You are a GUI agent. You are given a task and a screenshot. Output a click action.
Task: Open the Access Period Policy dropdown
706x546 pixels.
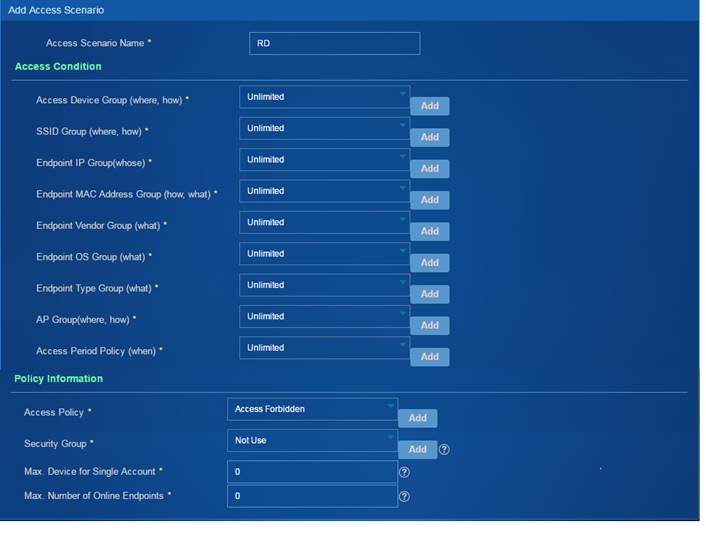point(324,348)
